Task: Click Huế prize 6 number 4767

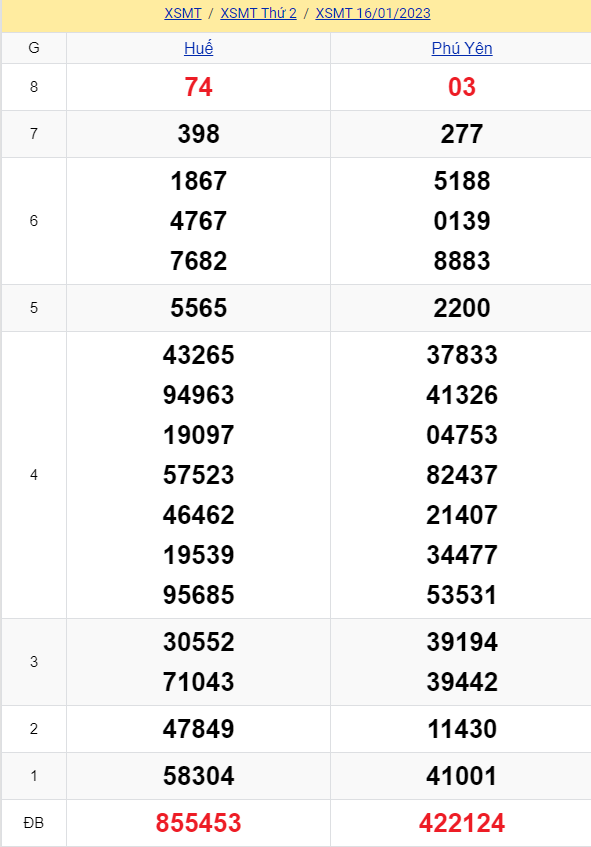Action: [x=198, y=221]
